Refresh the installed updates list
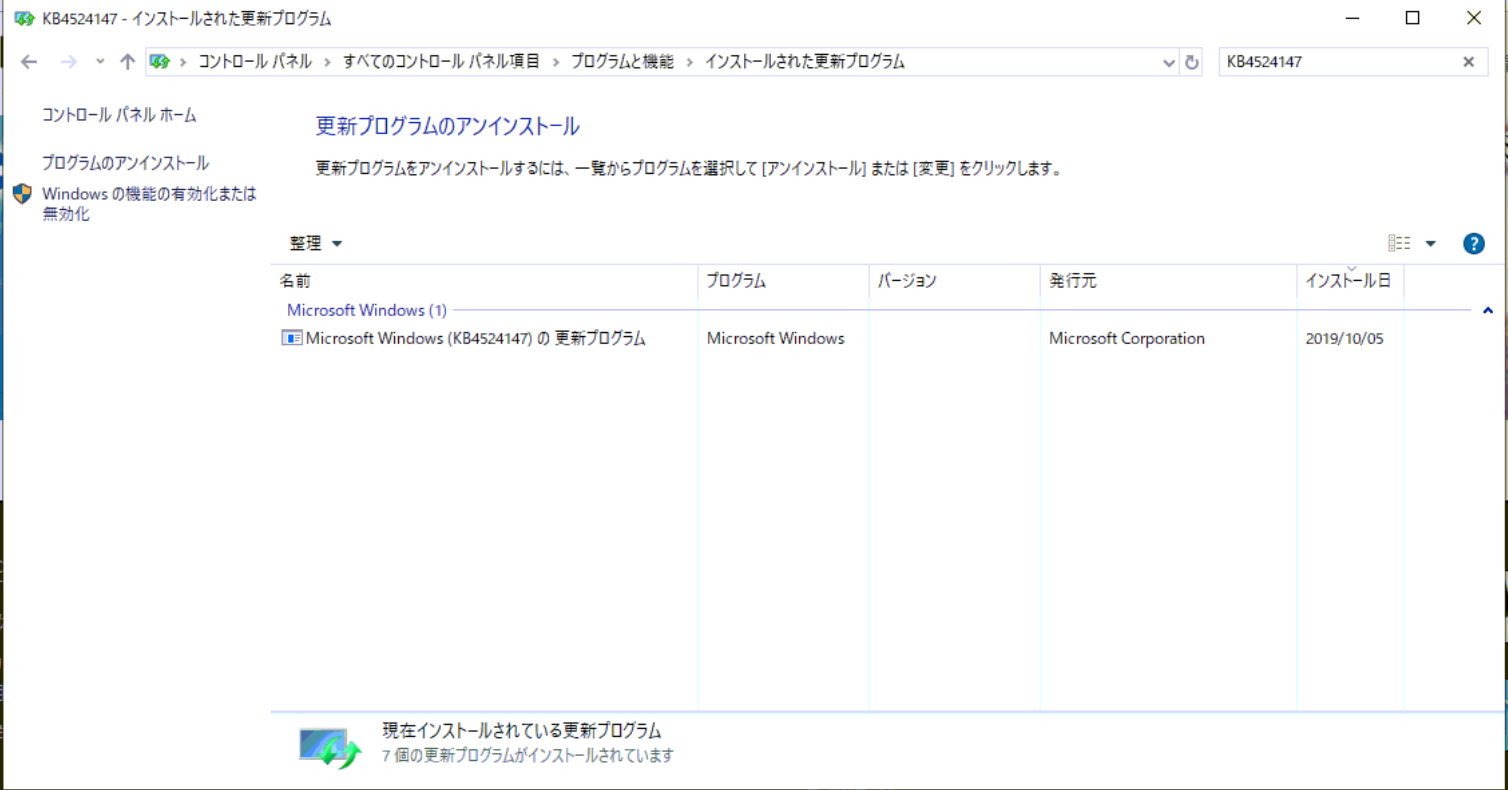The height and width of the screenshot is (790, 1508). click(x=1191, y=62)
